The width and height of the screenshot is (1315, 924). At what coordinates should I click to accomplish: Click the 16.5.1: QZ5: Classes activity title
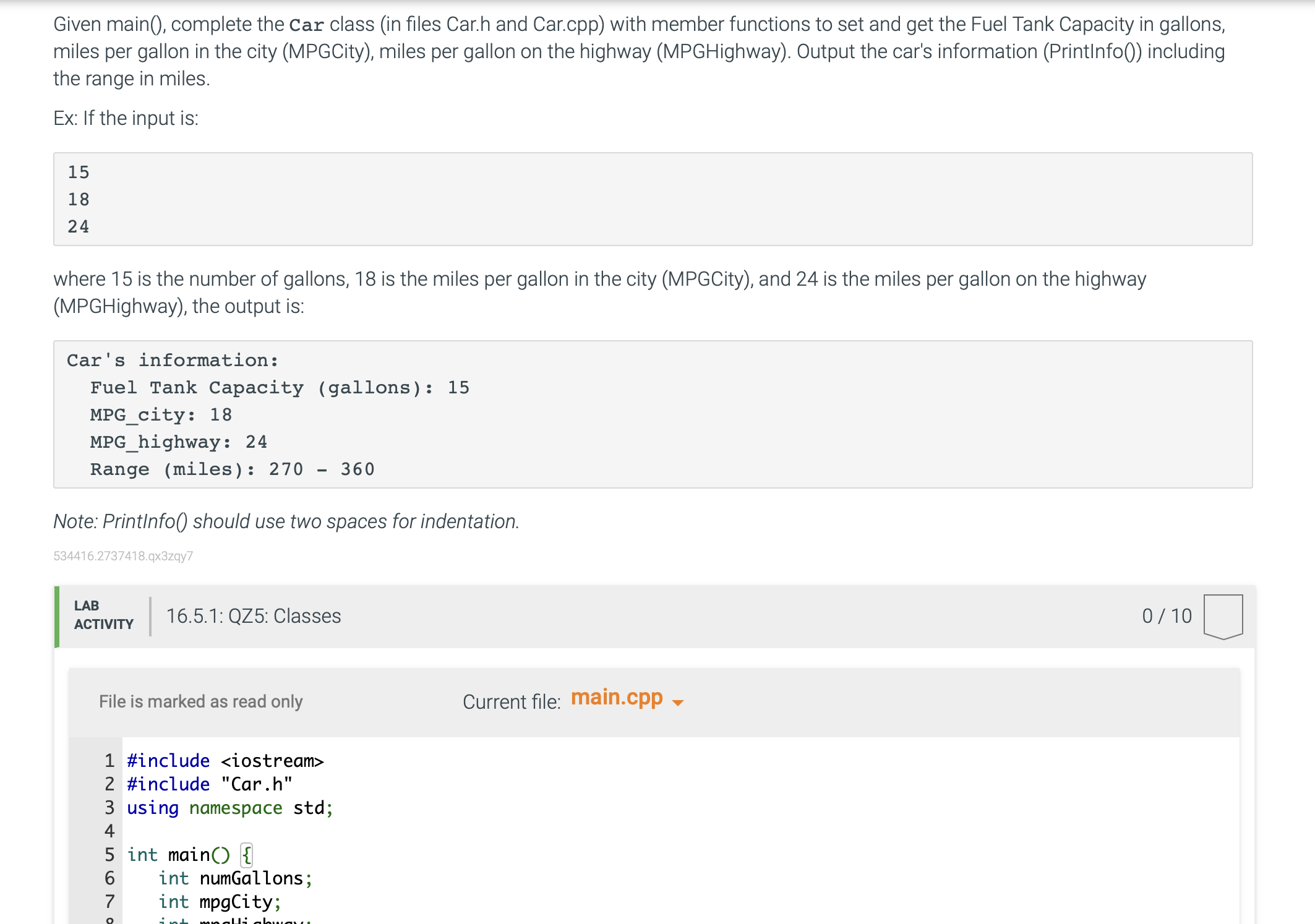click(254, 615)
